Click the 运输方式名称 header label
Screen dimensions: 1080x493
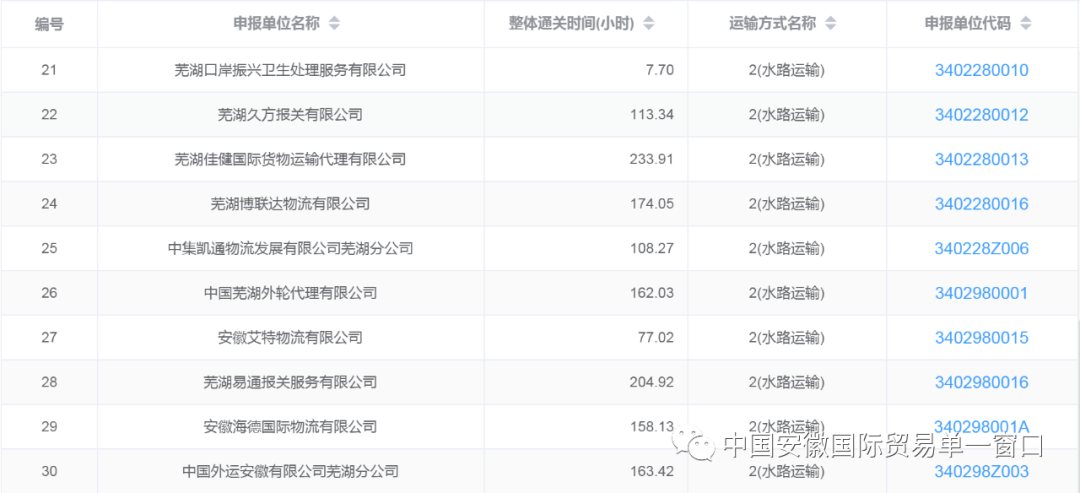(x=773, y=23)
